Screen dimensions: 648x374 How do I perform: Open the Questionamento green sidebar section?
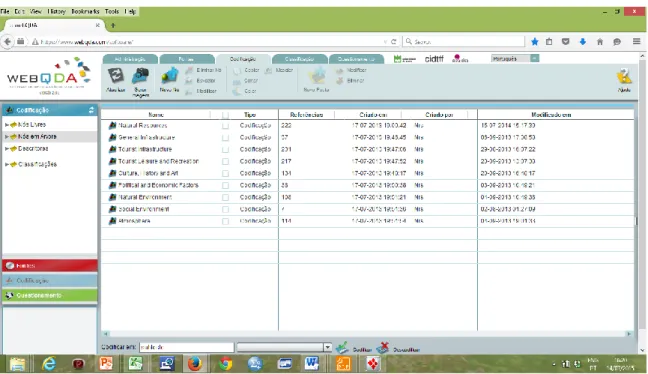click(x=50, y=295)
